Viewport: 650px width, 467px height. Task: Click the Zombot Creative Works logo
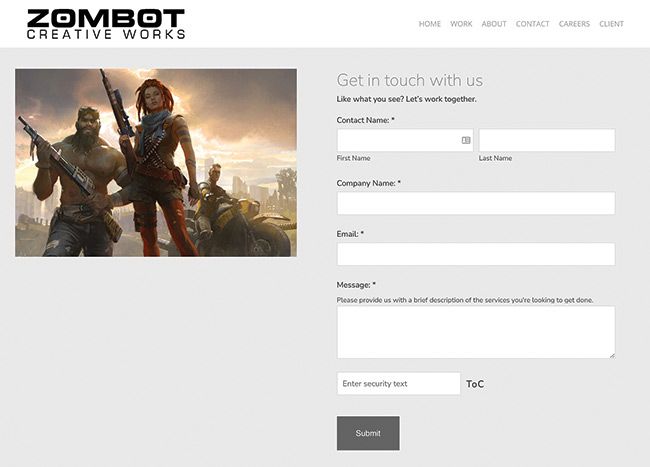106,24
